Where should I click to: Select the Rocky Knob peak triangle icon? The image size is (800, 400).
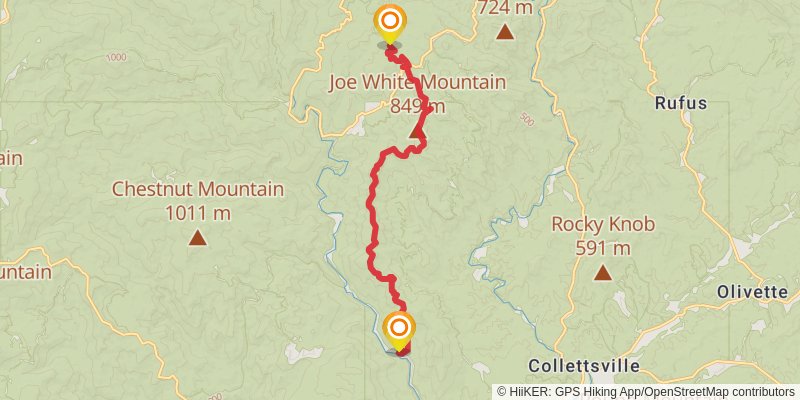click(603, 272)
